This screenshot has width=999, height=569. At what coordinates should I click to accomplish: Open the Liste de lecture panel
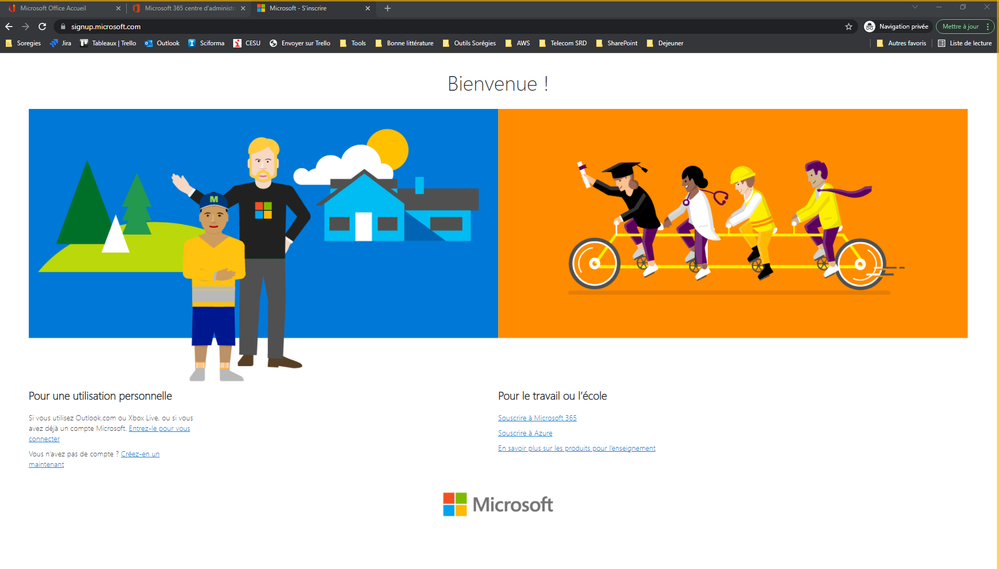coord(965,43)
